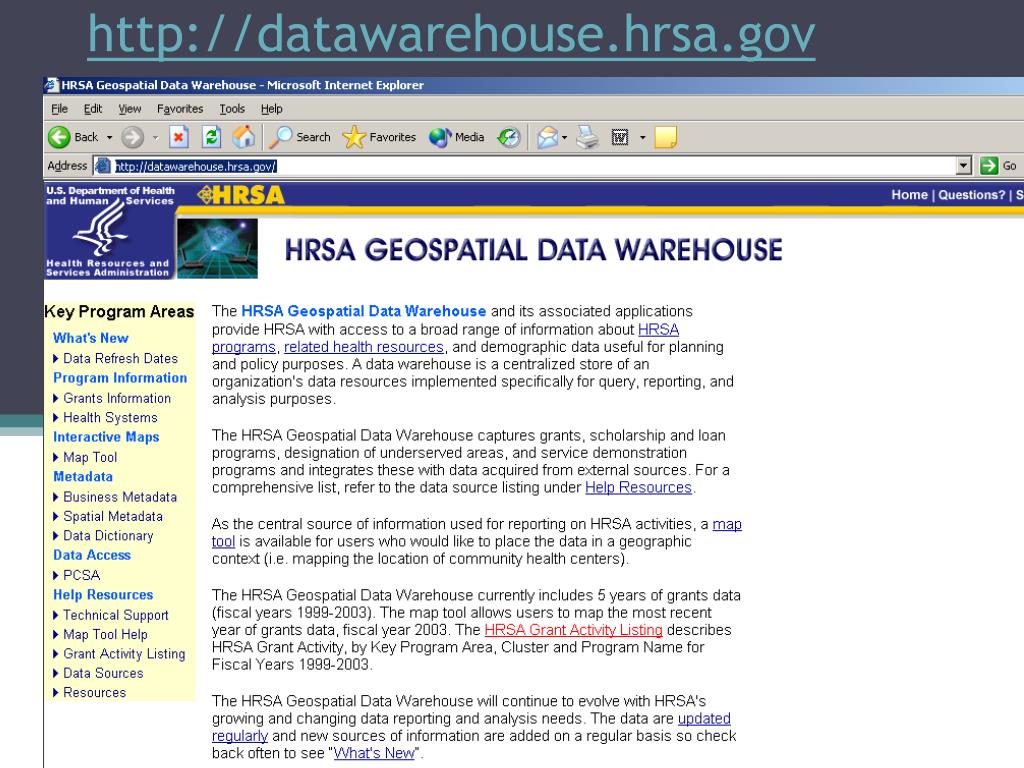Expand the Edit dropdown arrow
1024x768 pixels.
tap(643, 138)
